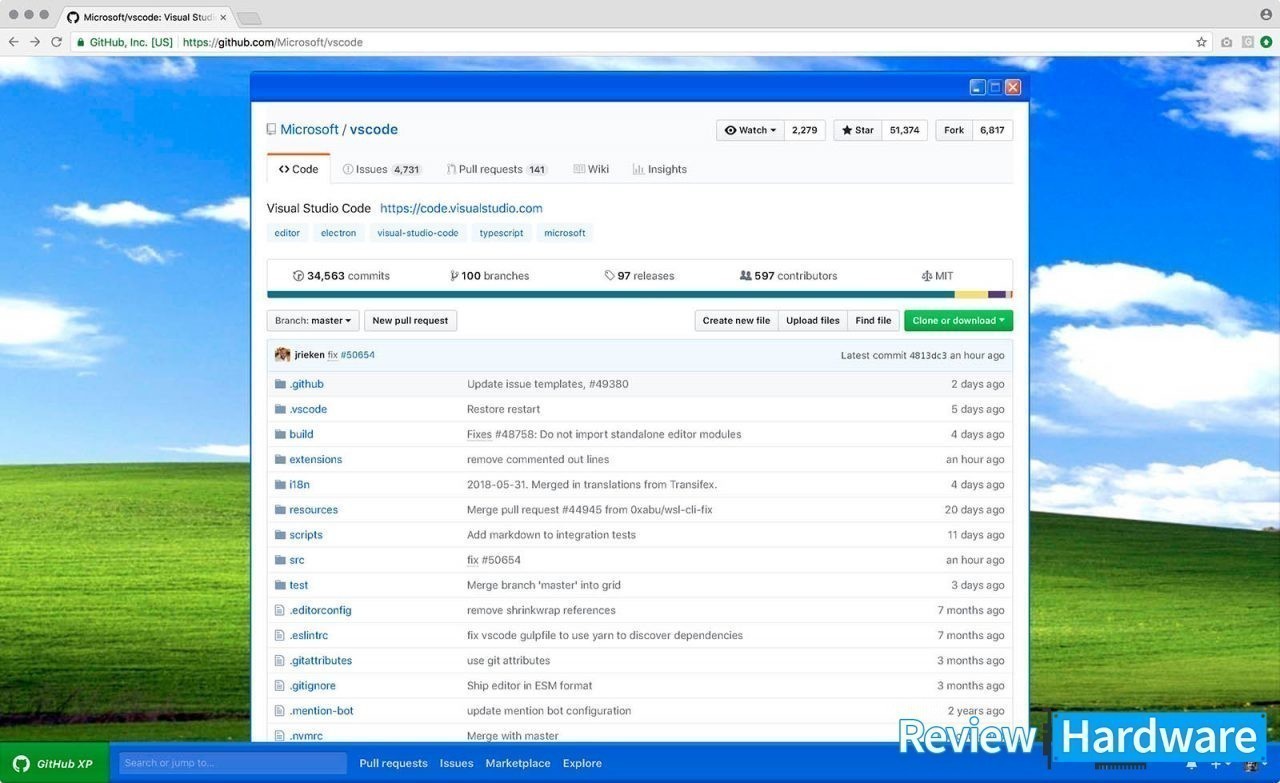Reload the page with the refresh icon

[x=56, y=42]
